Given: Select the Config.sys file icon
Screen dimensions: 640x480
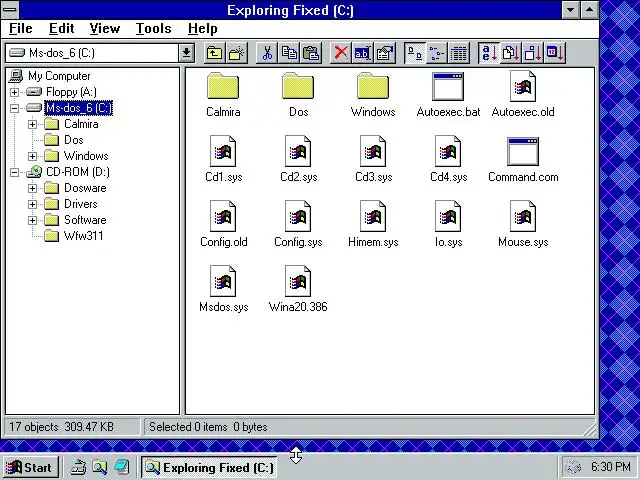Looking at the screenshot, I should click(x=298, y=216).
